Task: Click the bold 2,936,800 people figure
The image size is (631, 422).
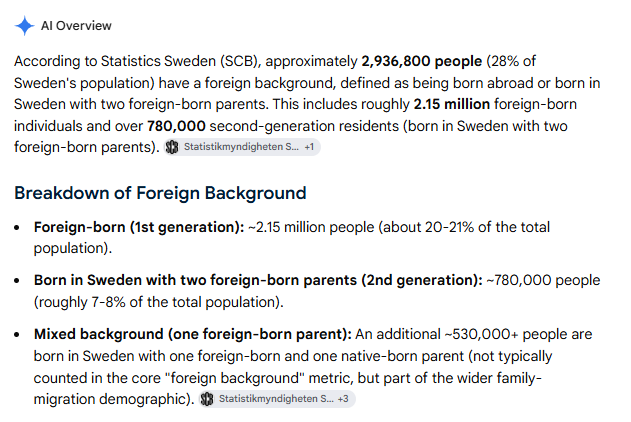Action: tap(421, 61)
